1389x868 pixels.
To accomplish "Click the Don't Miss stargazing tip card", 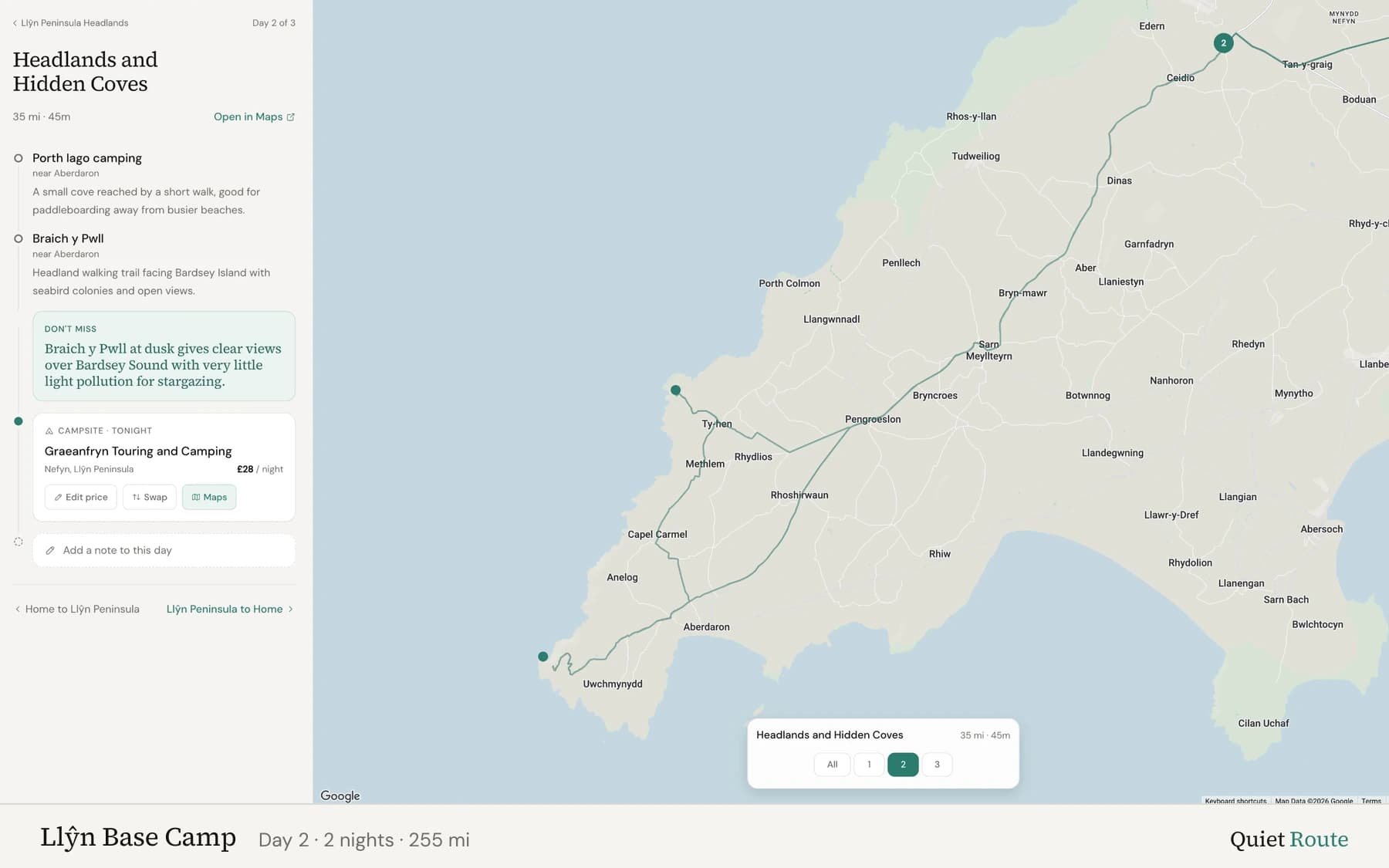I will (164, 356).
